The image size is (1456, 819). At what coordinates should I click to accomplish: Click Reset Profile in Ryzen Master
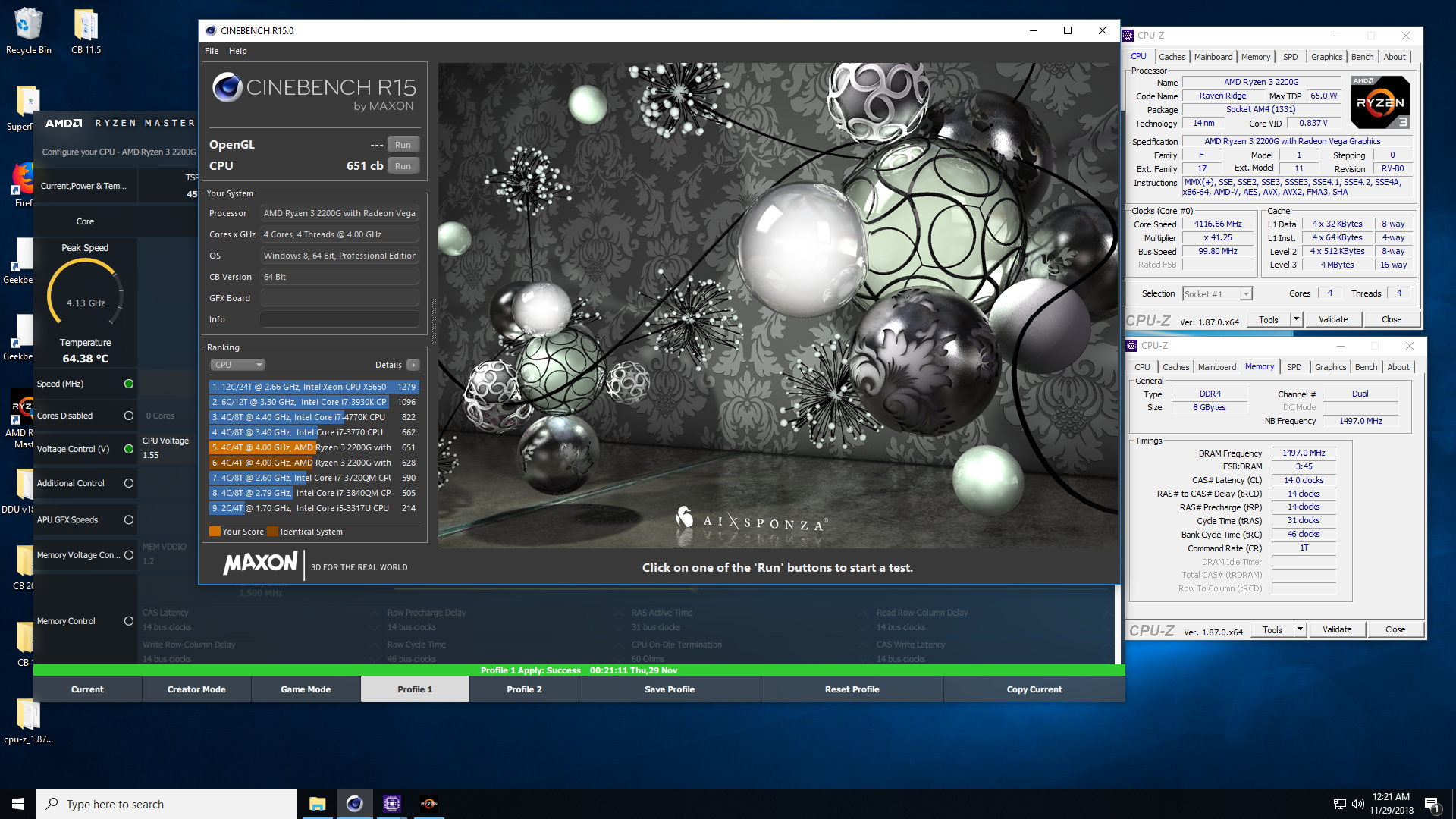852,689
